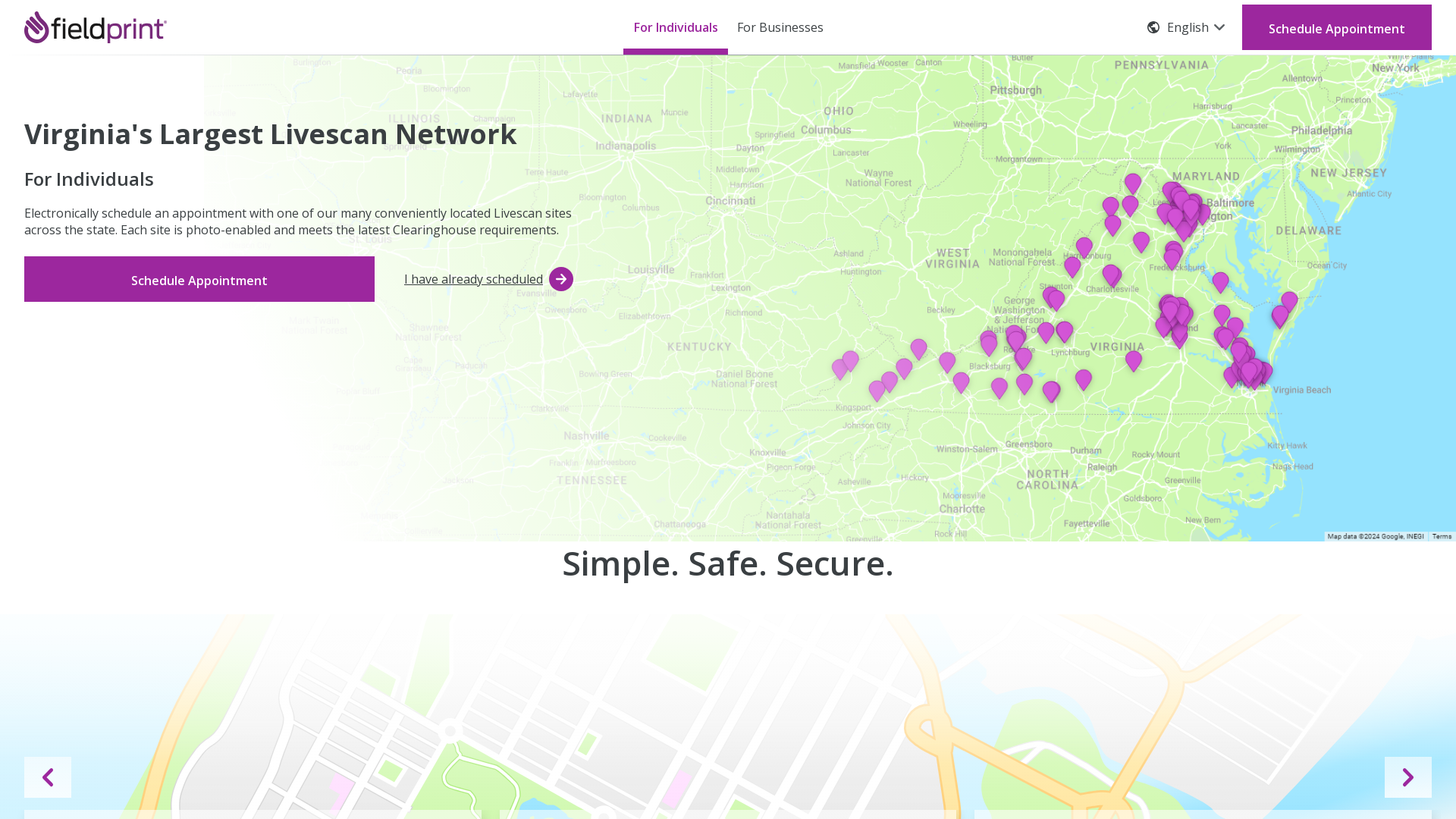Image resolution: width=1456 pixels, height=819 pixels.
Task: Go to the next carousel slide
Action: [x=1408, y=777]
